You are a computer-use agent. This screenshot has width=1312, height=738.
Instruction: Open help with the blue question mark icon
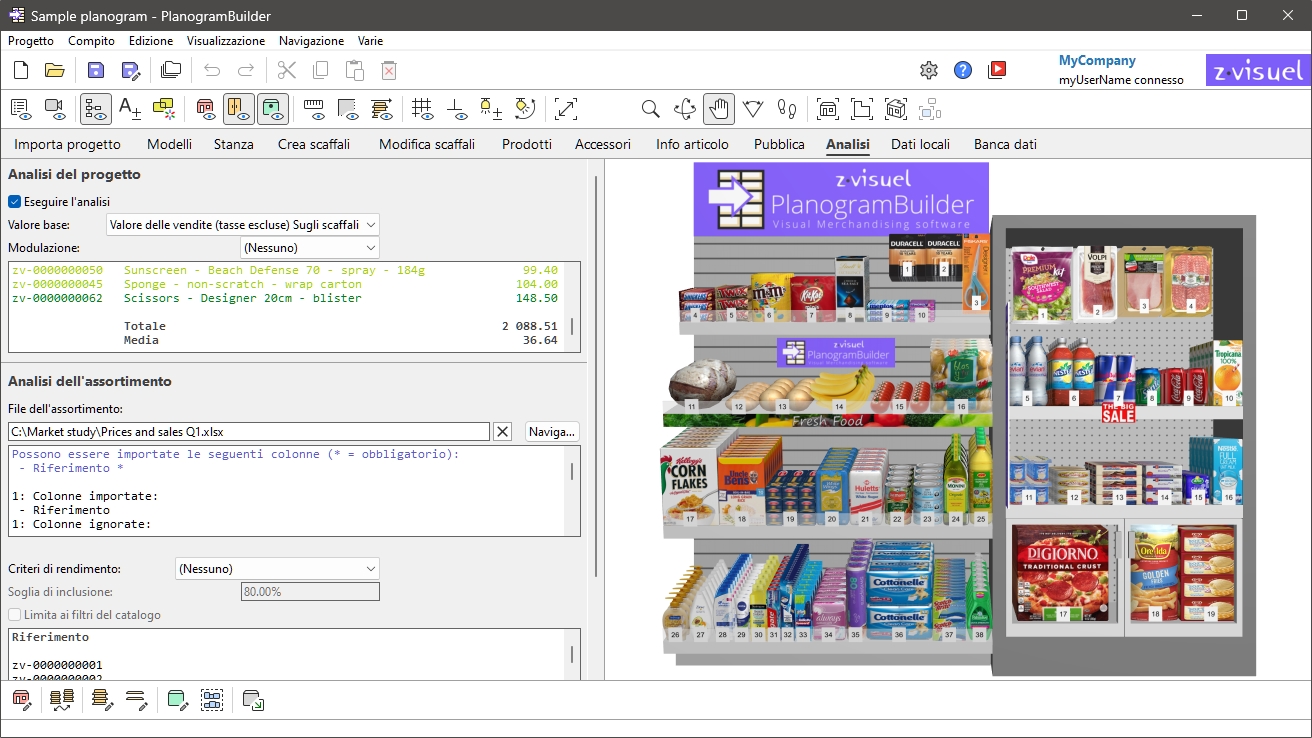pyautogui.click(x=963, y=70)
